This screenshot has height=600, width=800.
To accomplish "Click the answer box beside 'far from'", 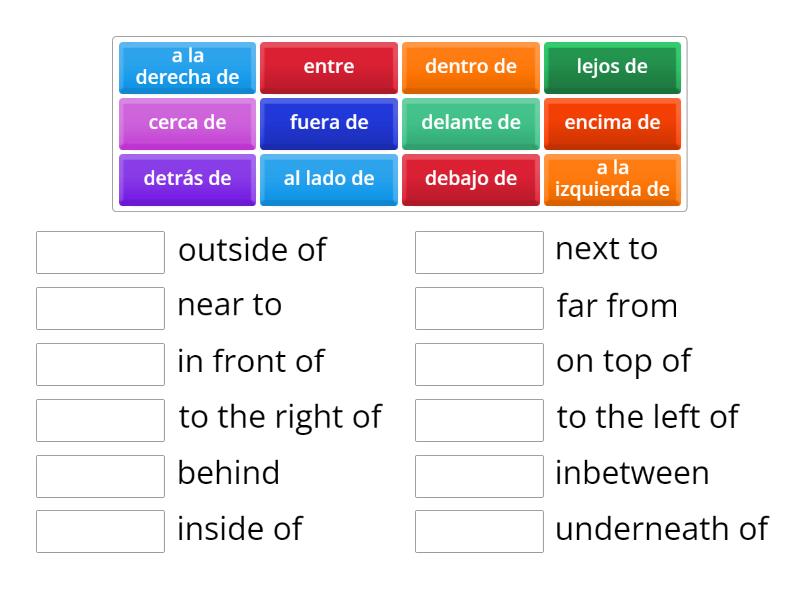I will [478, 306].
